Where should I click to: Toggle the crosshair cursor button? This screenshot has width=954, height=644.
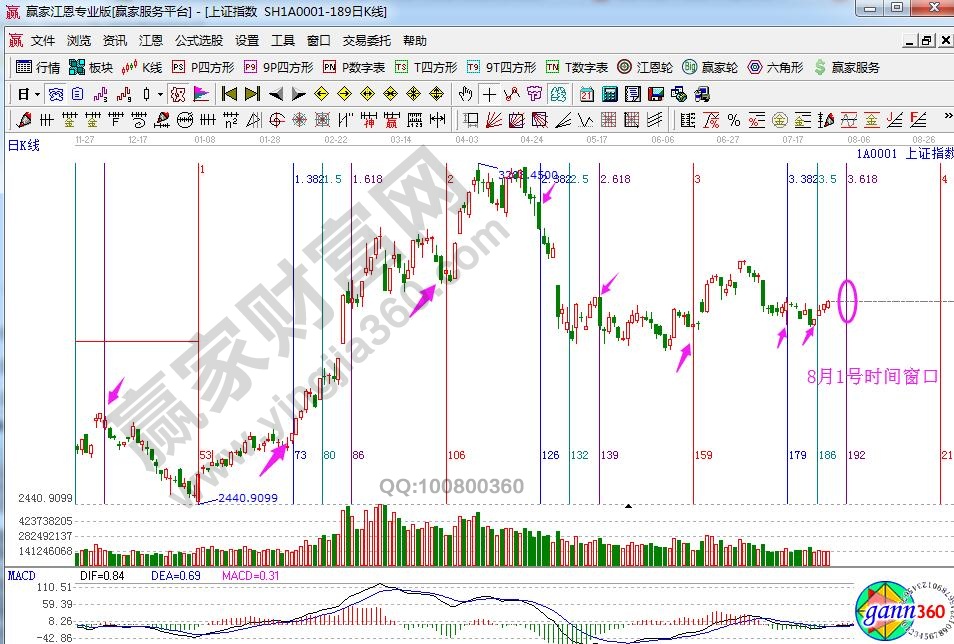tap(489, 95)
